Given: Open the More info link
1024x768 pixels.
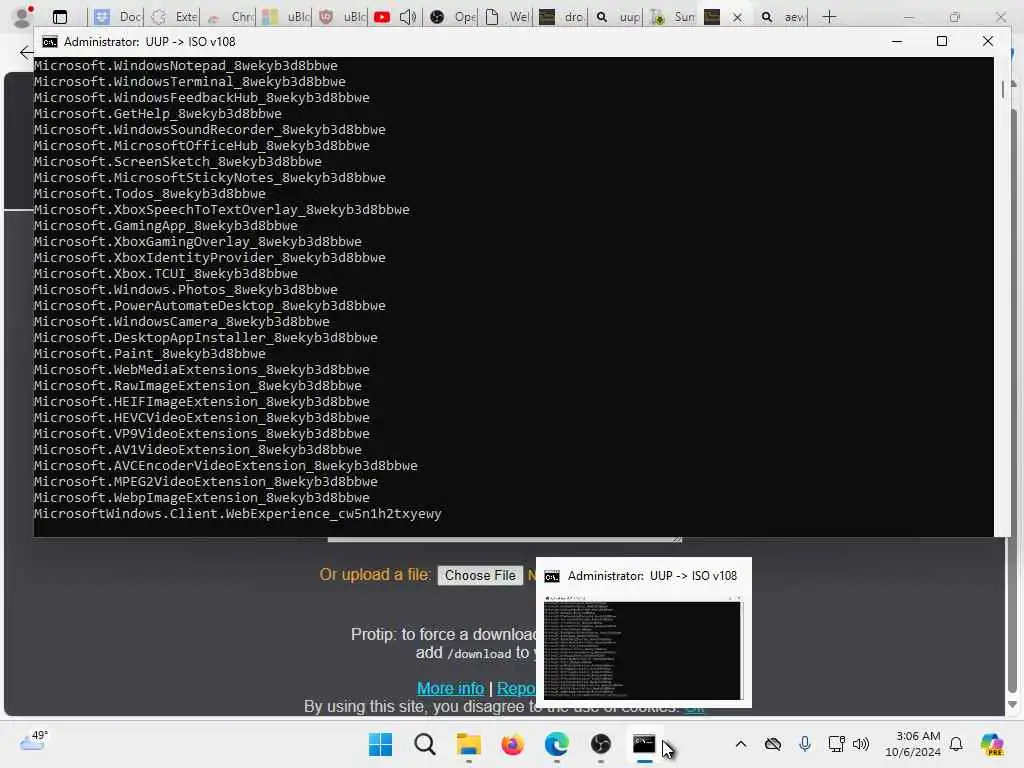Looking at the screenshot, I should 450,688.
